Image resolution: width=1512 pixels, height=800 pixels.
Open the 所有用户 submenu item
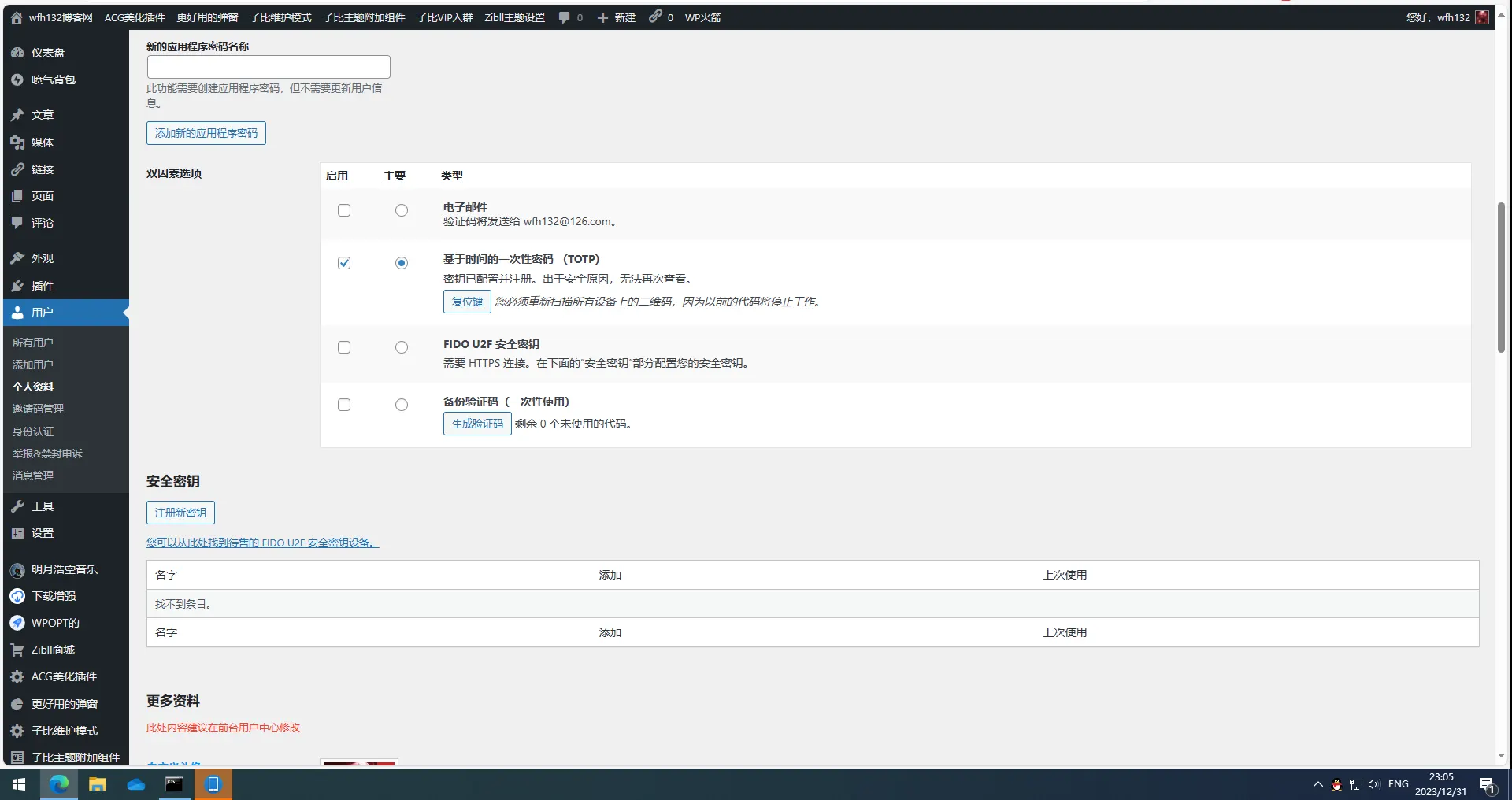click(x=33, y=343)
